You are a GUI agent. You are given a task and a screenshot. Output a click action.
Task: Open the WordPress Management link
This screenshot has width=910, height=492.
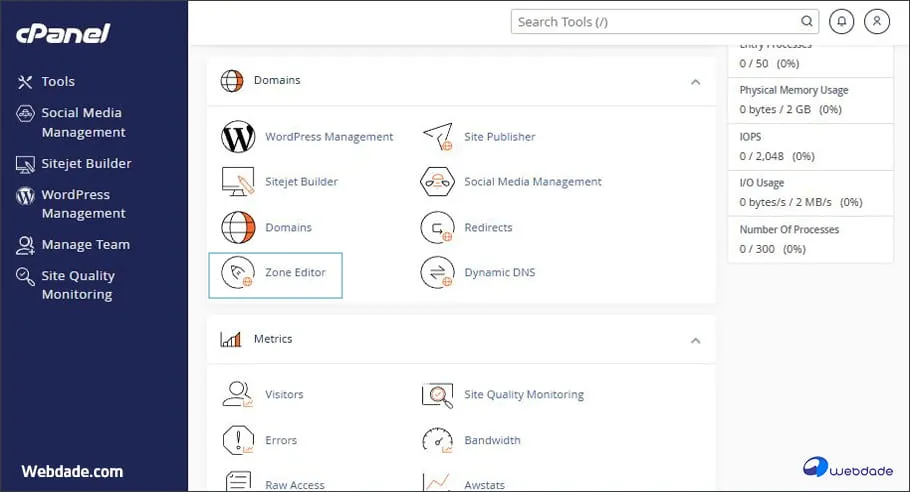pos(329,137)
